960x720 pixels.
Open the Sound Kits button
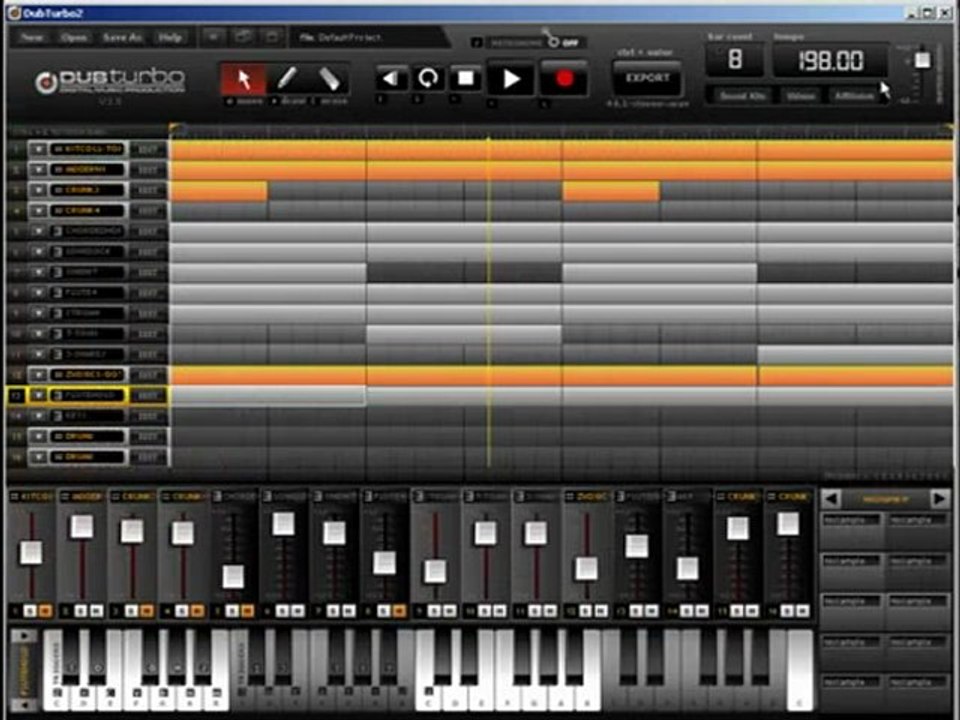coord(742,96)
